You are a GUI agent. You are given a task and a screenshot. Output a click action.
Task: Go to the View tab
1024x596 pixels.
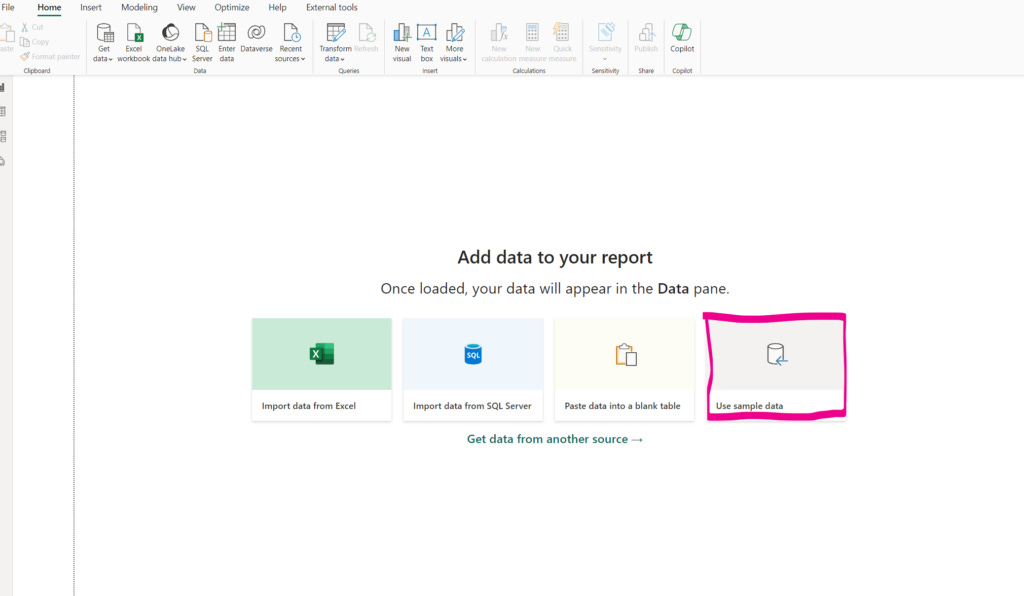(x=186, y=7)
